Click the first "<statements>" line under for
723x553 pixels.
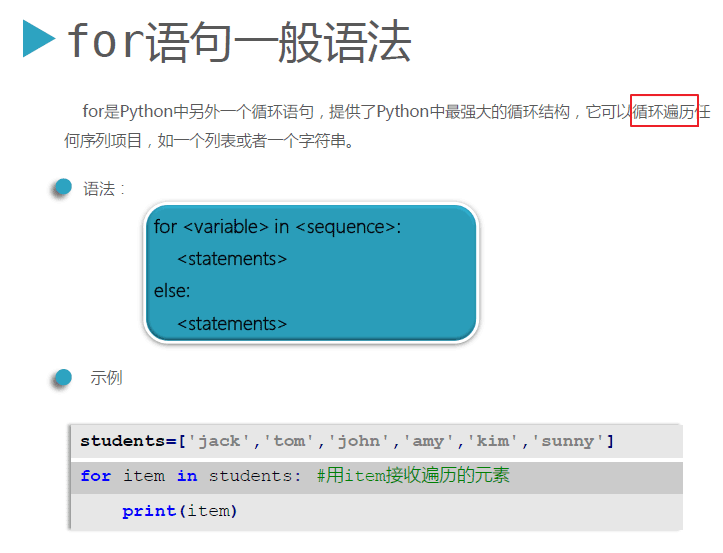click(x=232, y=259)
